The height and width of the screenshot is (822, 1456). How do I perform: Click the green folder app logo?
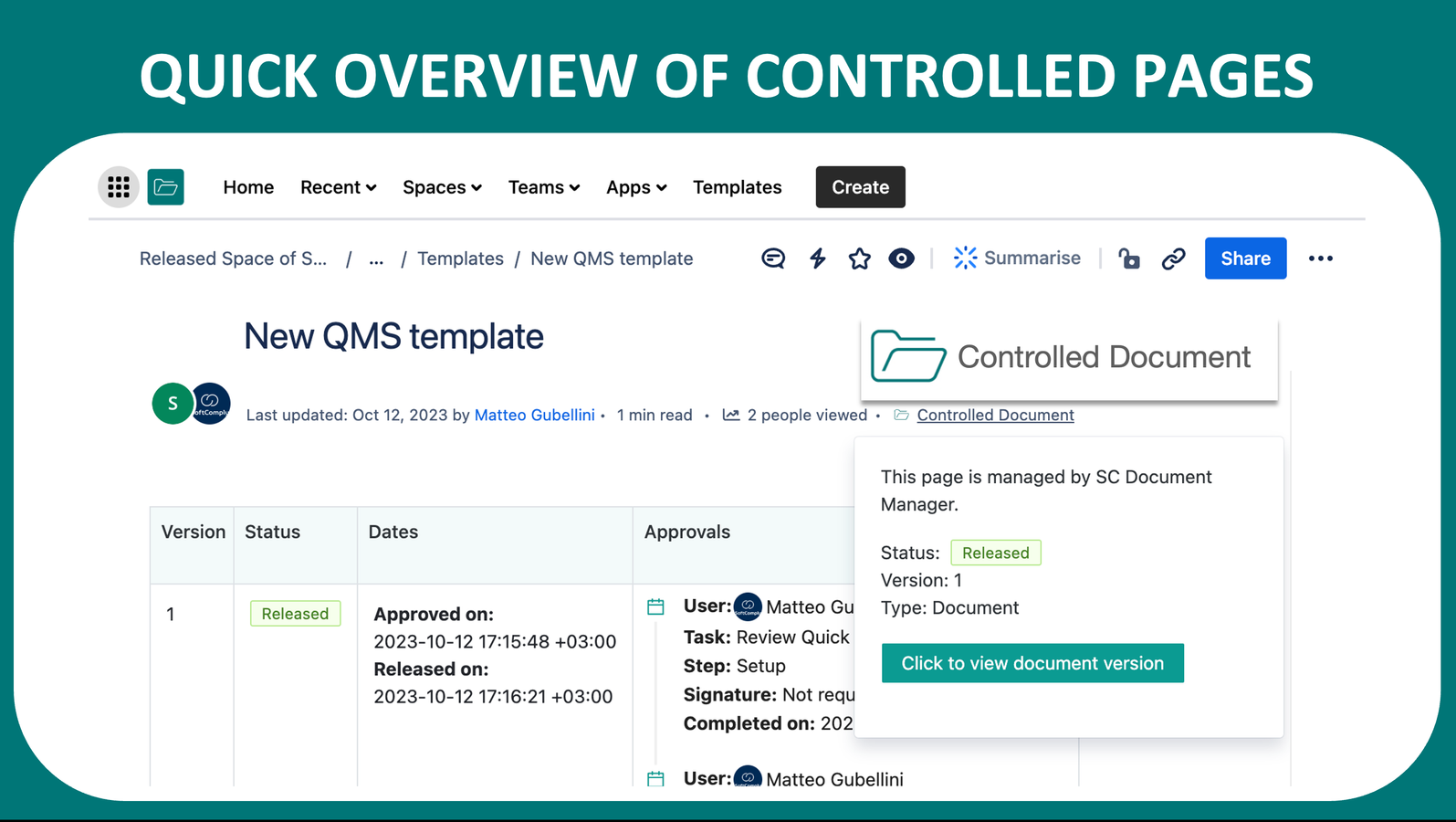[166, 187]
